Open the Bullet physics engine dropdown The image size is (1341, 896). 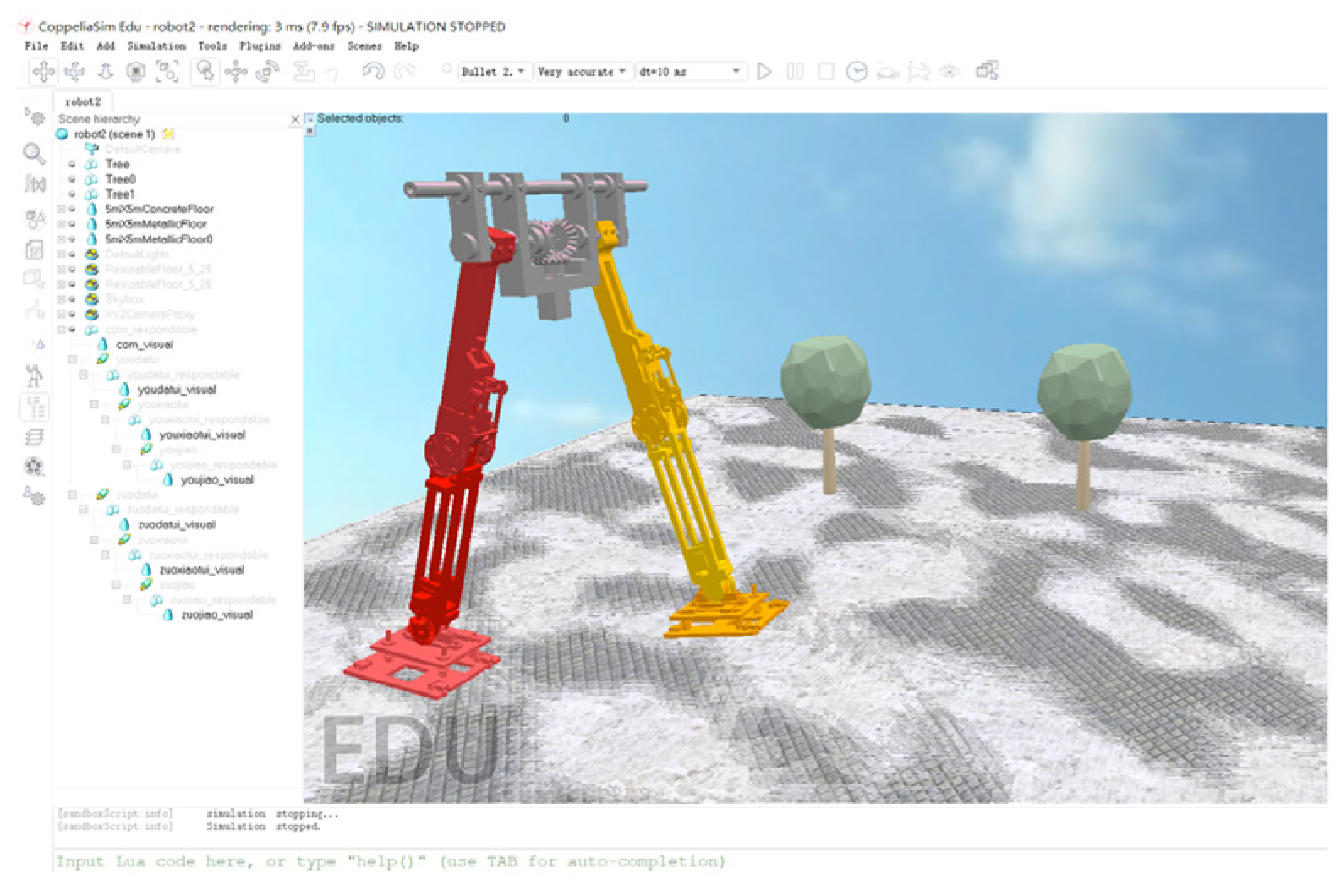tap(493, 72)
